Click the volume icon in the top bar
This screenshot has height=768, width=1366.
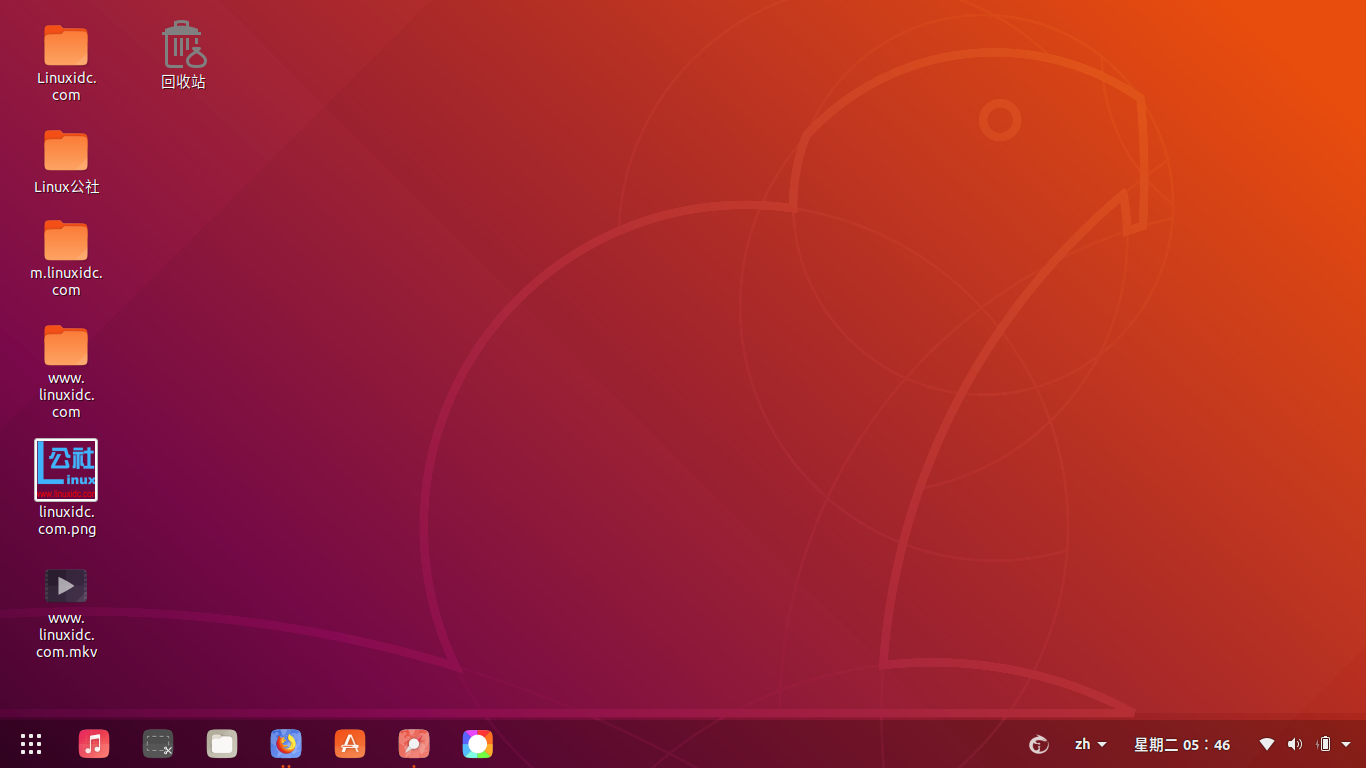(1295, 744)
